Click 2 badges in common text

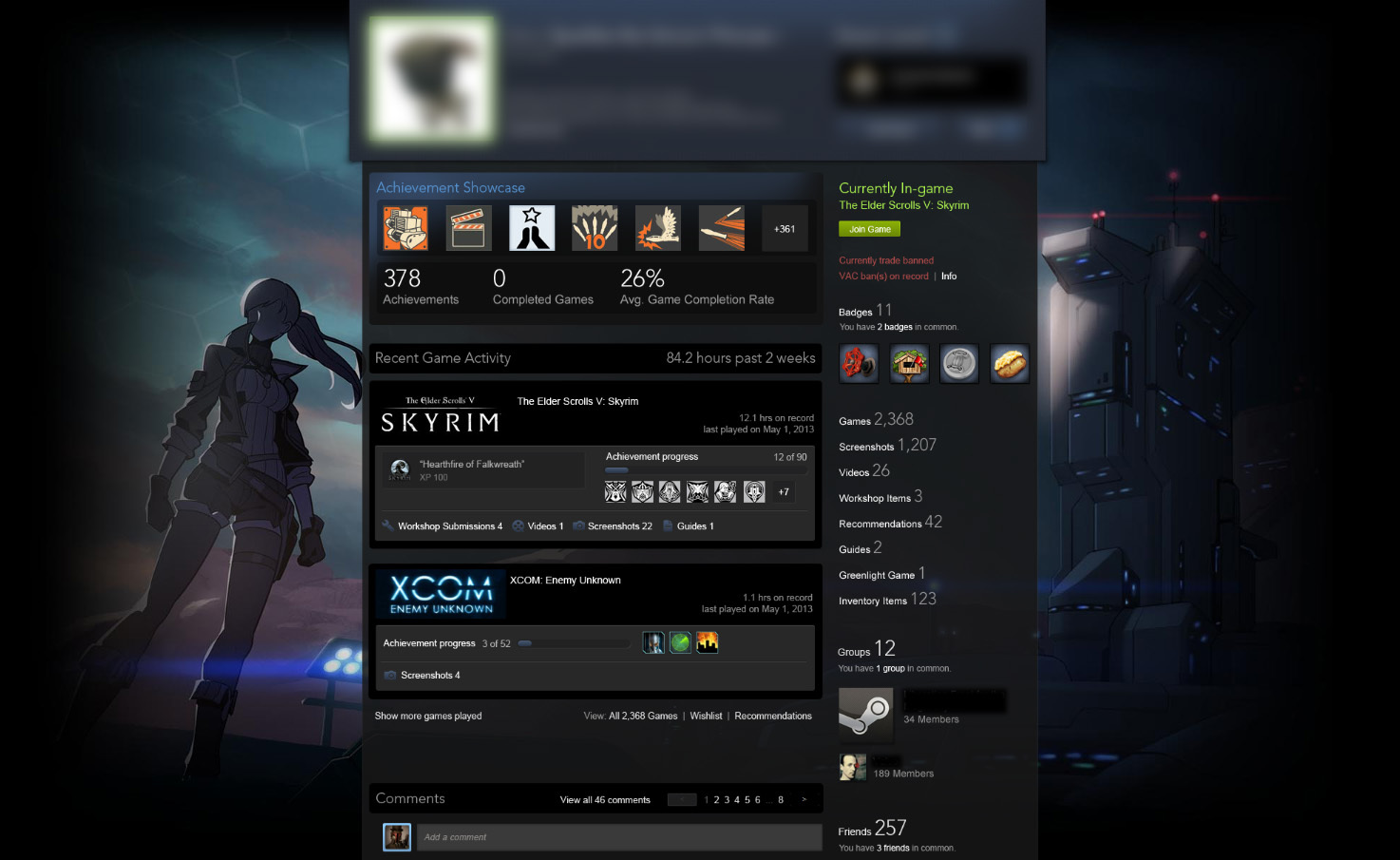895,327
